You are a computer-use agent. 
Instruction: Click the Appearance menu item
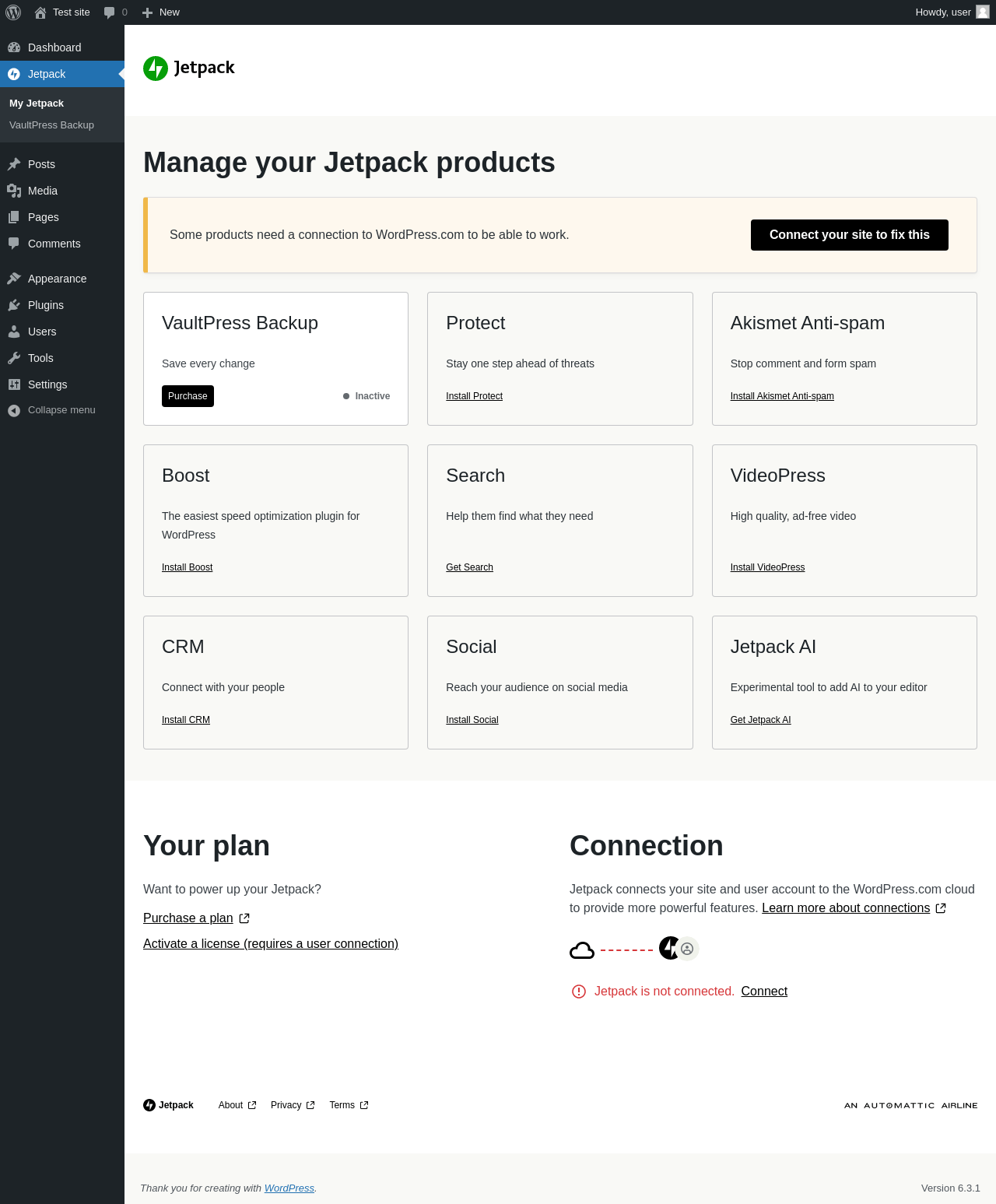point(57,279)
